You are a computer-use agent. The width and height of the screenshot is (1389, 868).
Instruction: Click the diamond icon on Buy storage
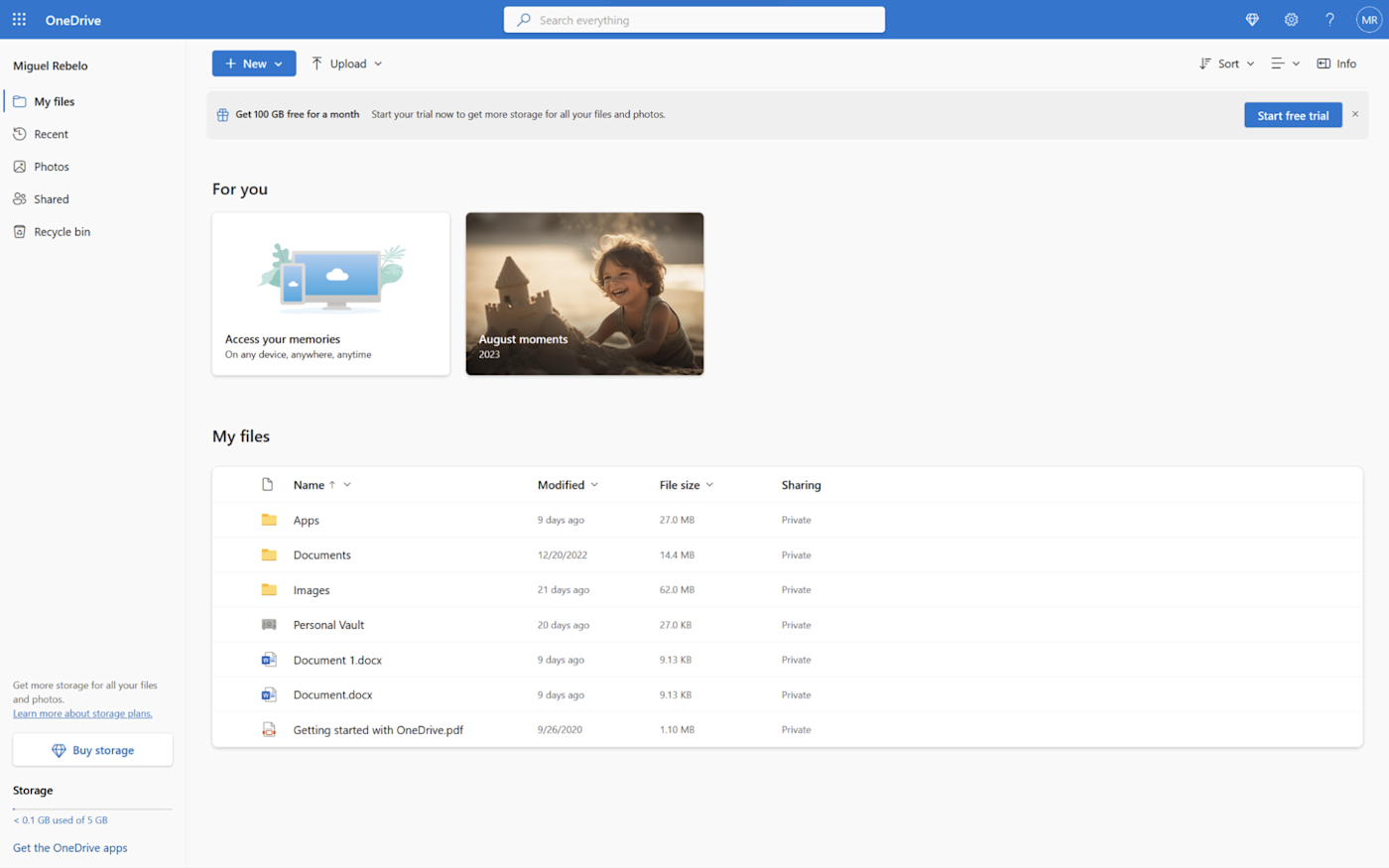[59, 751]
